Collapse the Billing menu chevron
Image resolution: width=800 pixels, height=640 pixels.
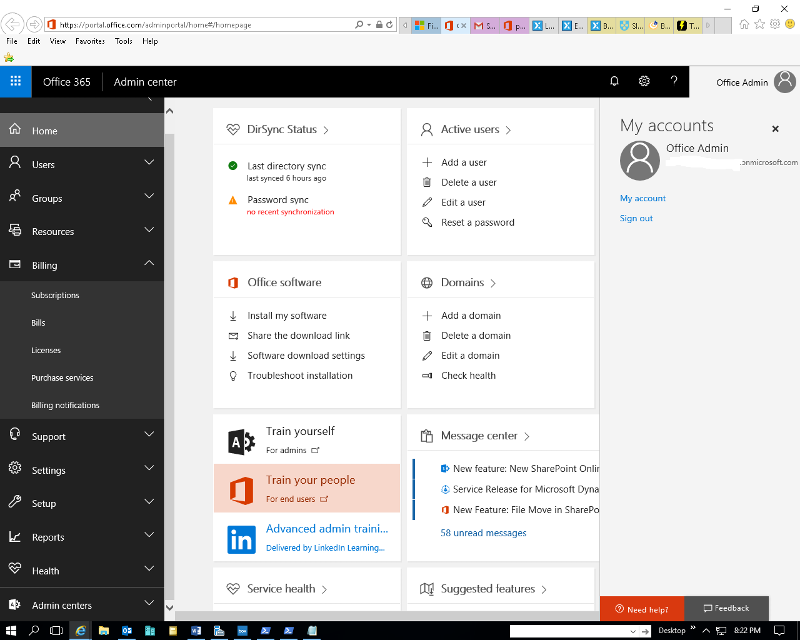149,263
